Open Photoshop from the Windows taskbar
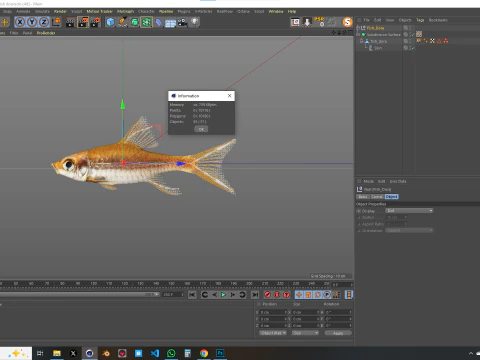The height and width of the screenshot is (360, 480). click(220, 353)
